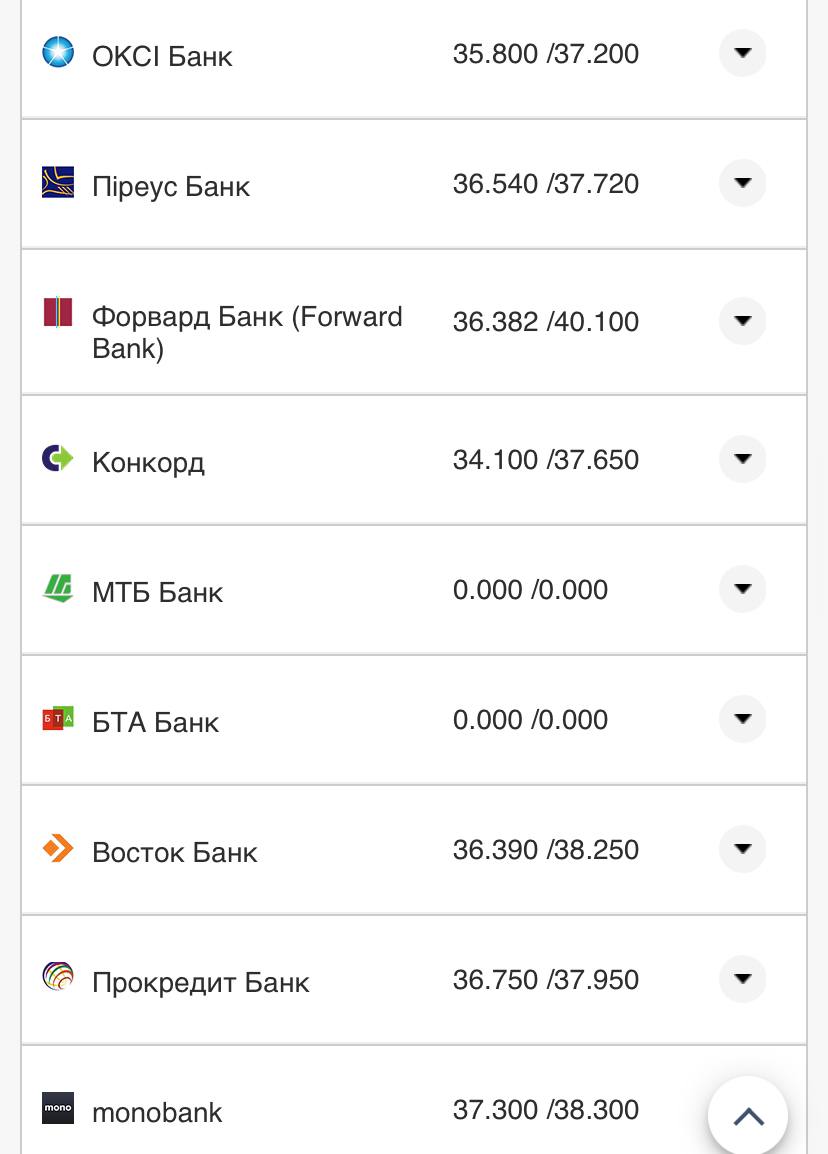Expand the ОКСІ Банк row details
This screenshot has width=828, height=1154.
coord(742,53)
